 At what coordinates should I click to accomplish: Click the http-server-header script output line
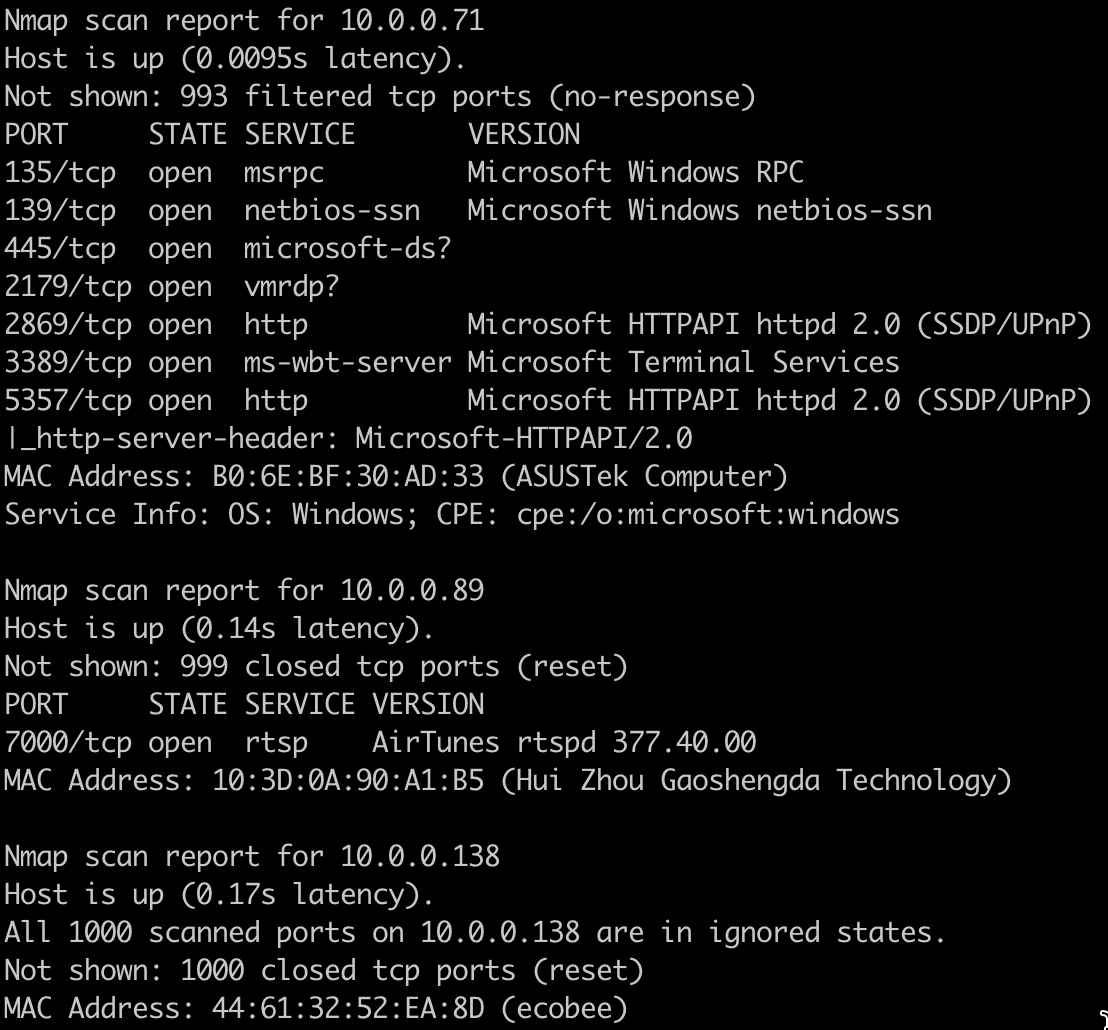(348, 439)
